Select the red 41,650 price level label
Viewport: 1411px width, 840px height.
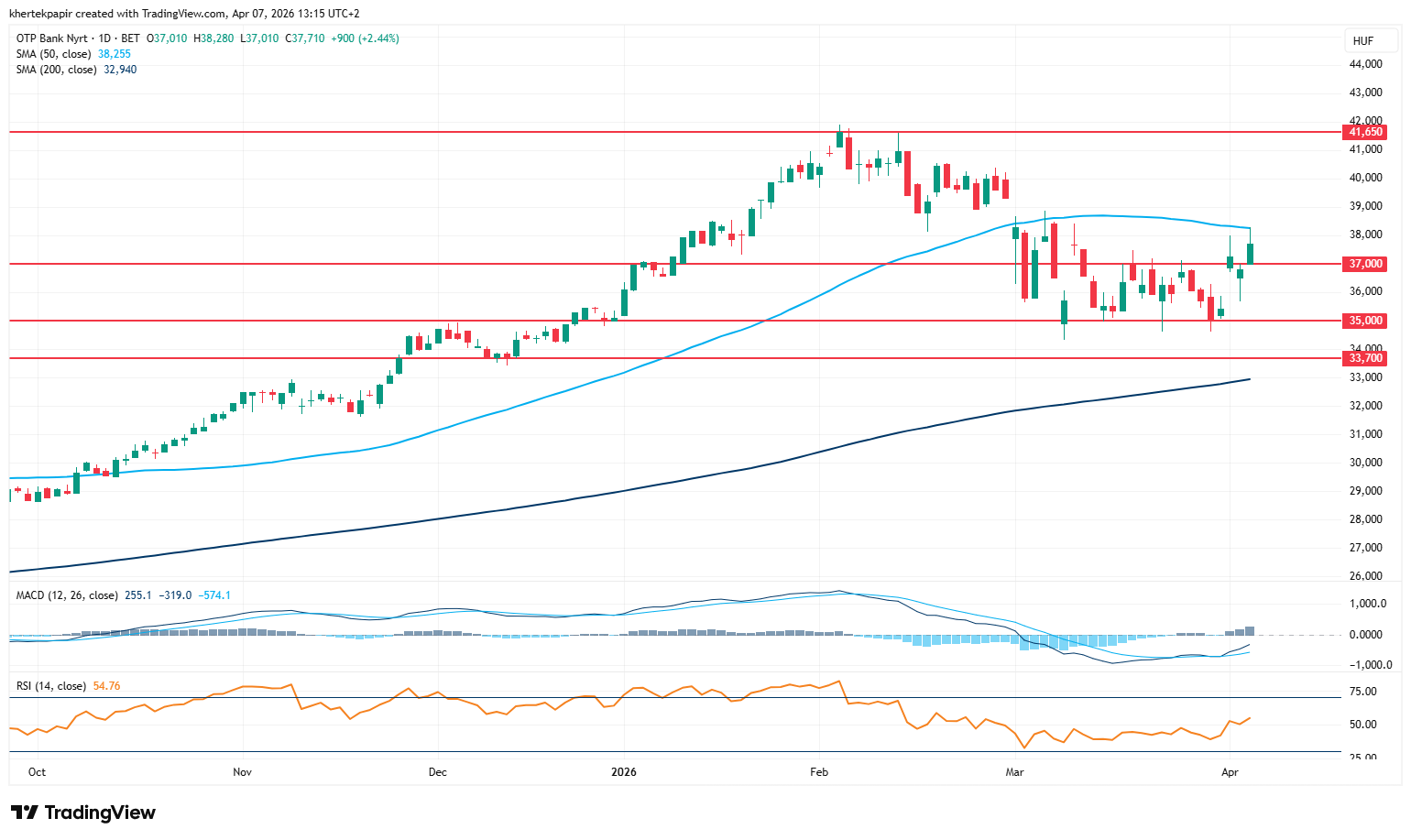[x=1365, y=132]
